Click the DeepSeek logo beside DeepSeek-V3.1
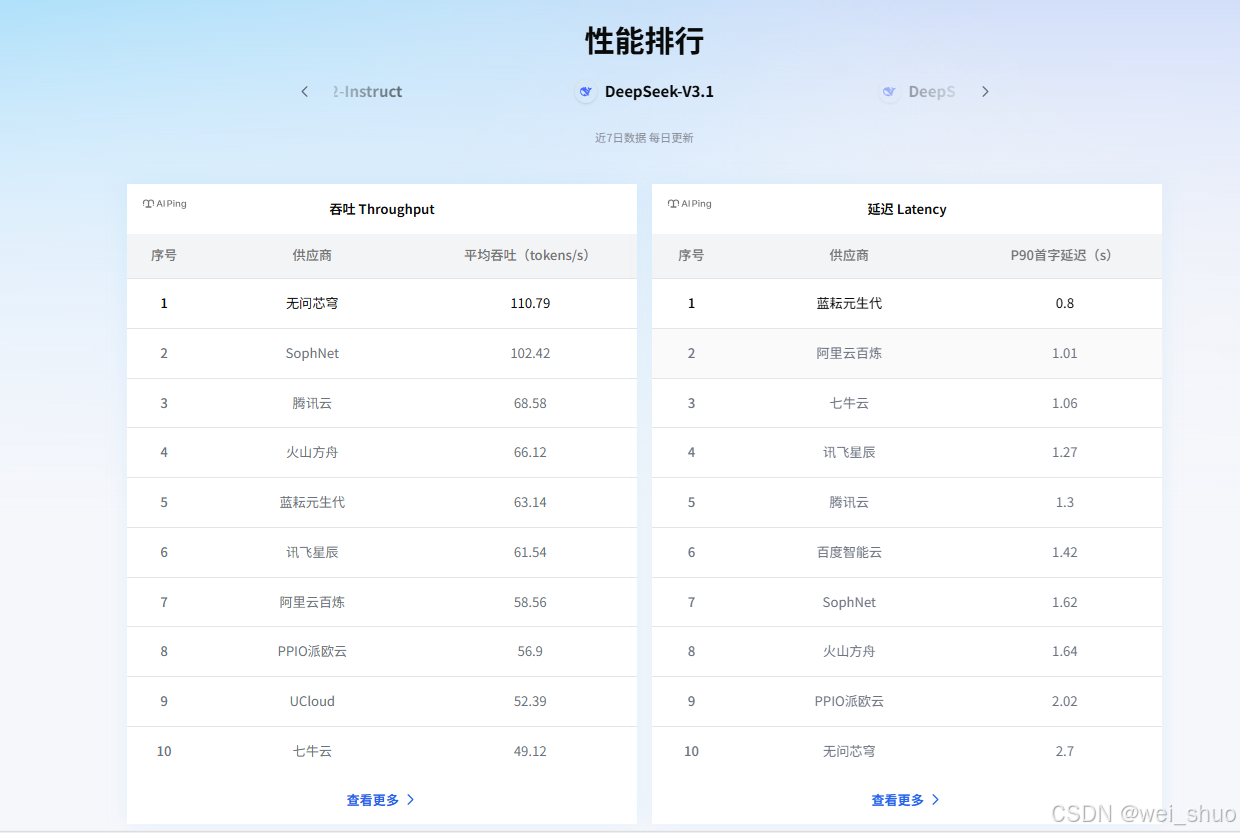This screenshot has width=1240, height=833. coord(586,92)
